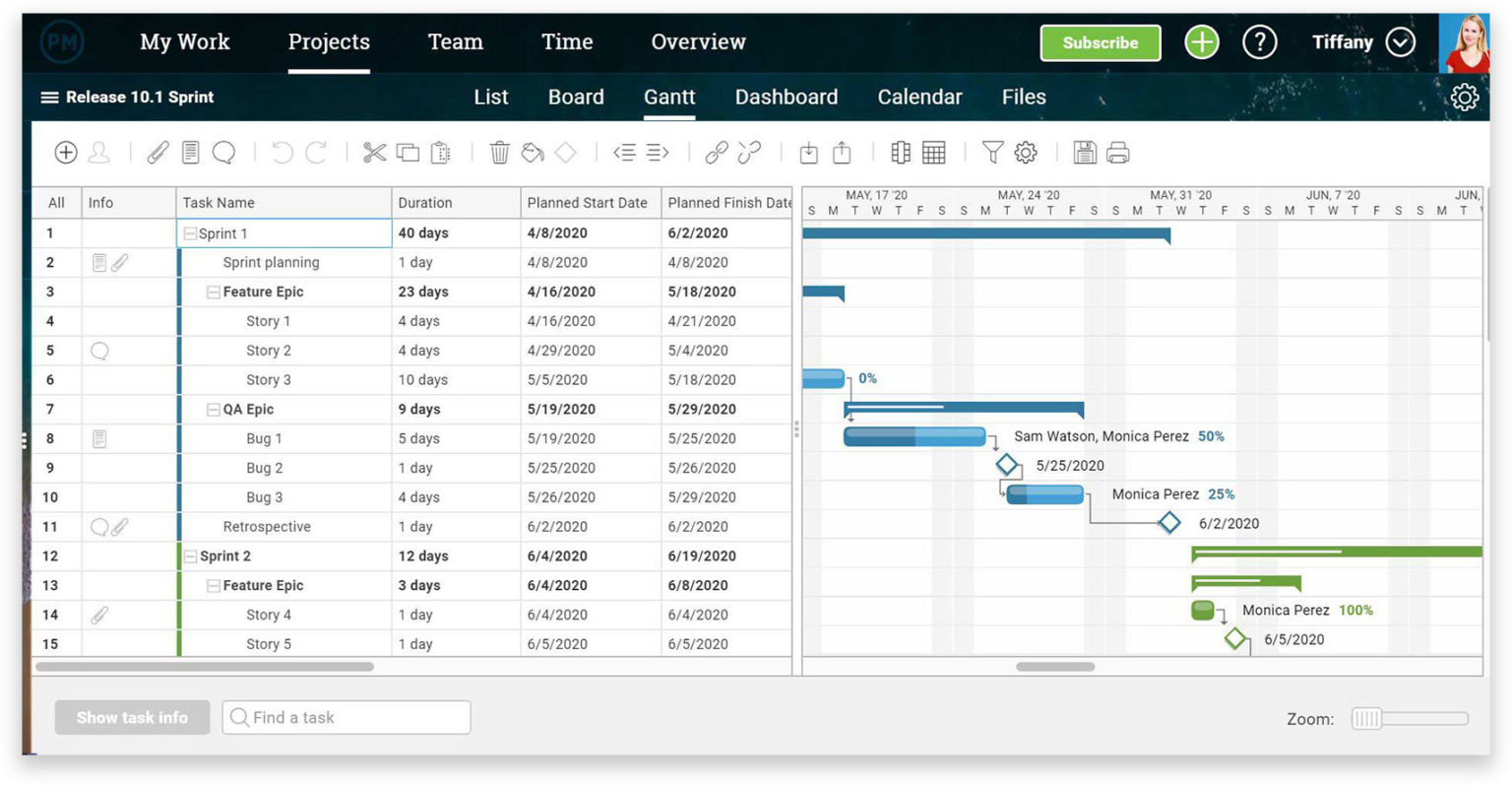Click the indent task icon
Image resolution: width=1512 pixels, height=786 pixels.
[x=658, y=153]
